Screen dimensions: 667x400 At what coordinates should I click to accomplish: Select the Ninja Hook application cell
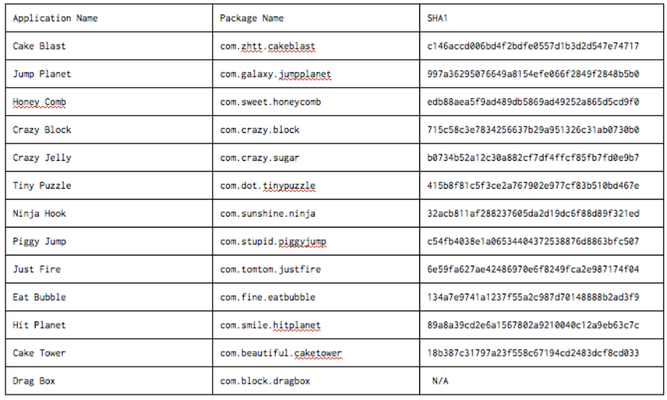[109, 214]
